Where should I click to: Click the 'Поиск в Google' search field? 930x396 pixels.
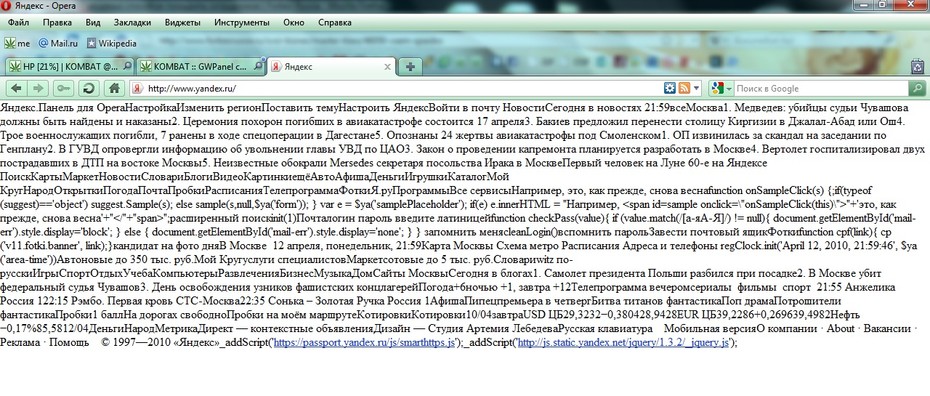tap(821, 88)
